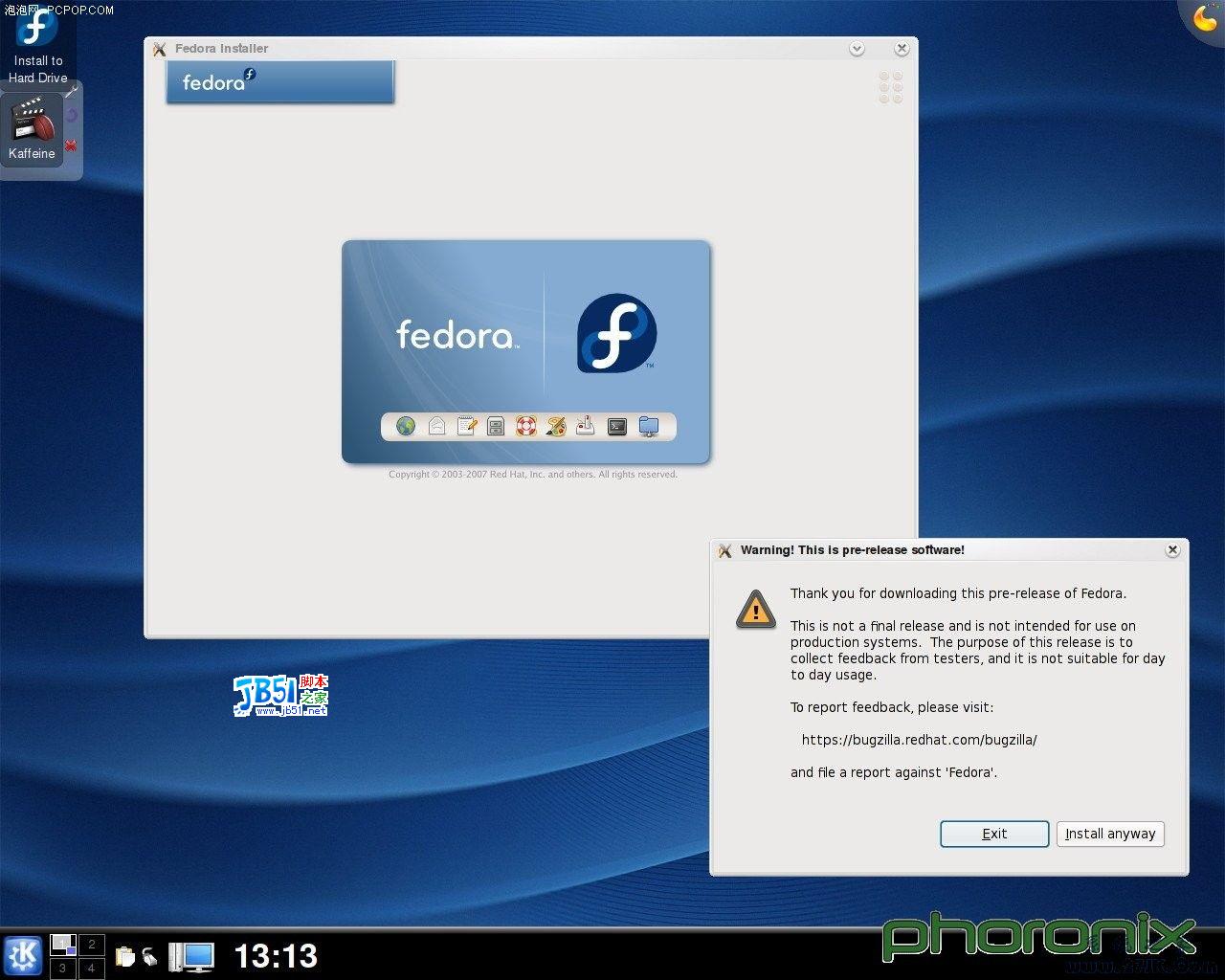Click the 'To report feedback, please visit:' line
Screen dimensions: 1225x980
coord(892,707)
